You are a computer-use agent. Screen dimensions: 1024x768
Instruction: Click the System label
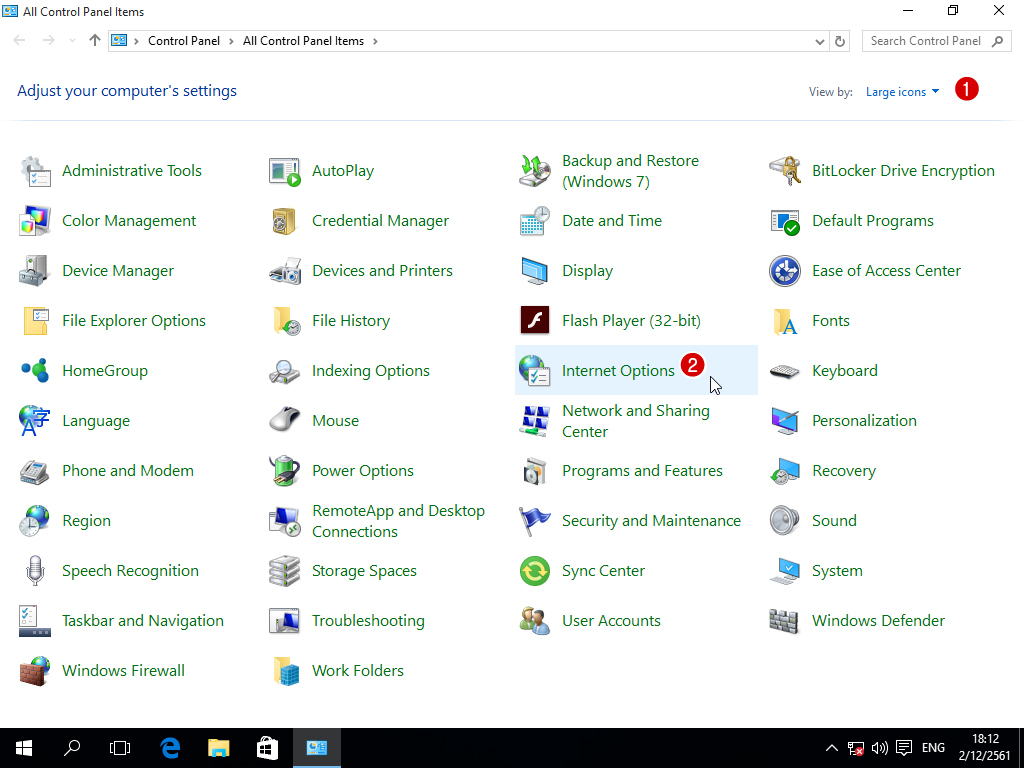[837, 571]
